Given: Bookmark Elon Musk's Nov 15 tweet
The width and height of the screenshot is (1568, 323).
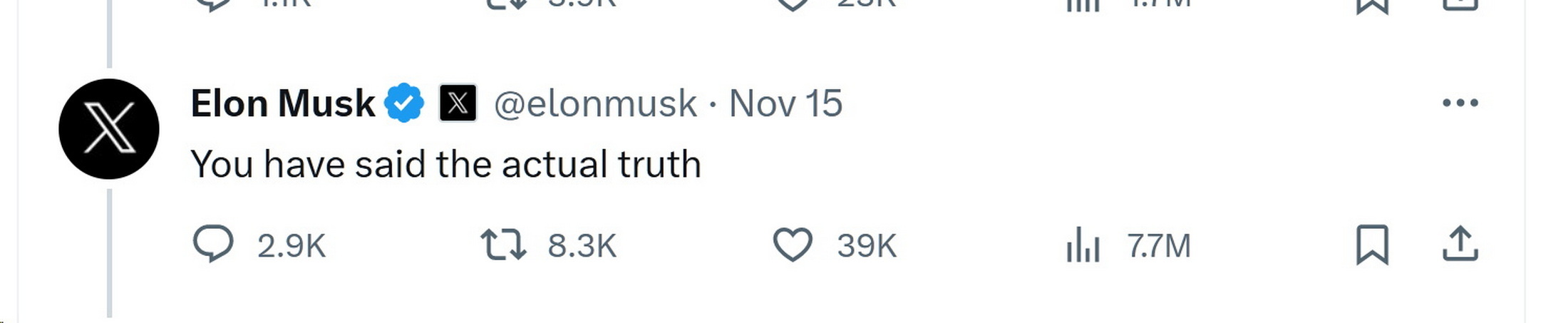Looking at the screenshot, I should 1372,245.
